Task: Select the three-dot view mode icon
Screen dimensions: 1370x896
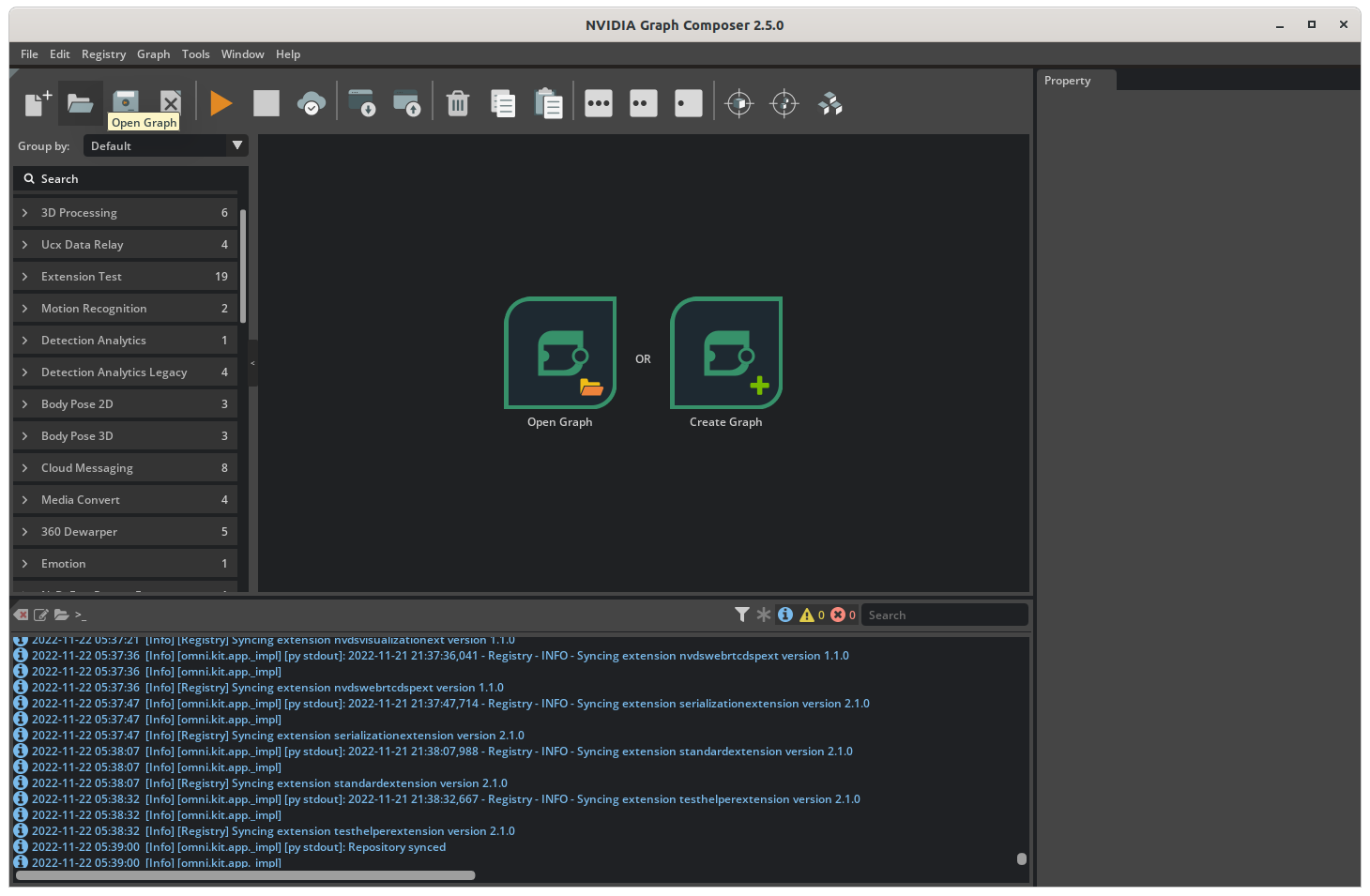Action: [599, 103]
